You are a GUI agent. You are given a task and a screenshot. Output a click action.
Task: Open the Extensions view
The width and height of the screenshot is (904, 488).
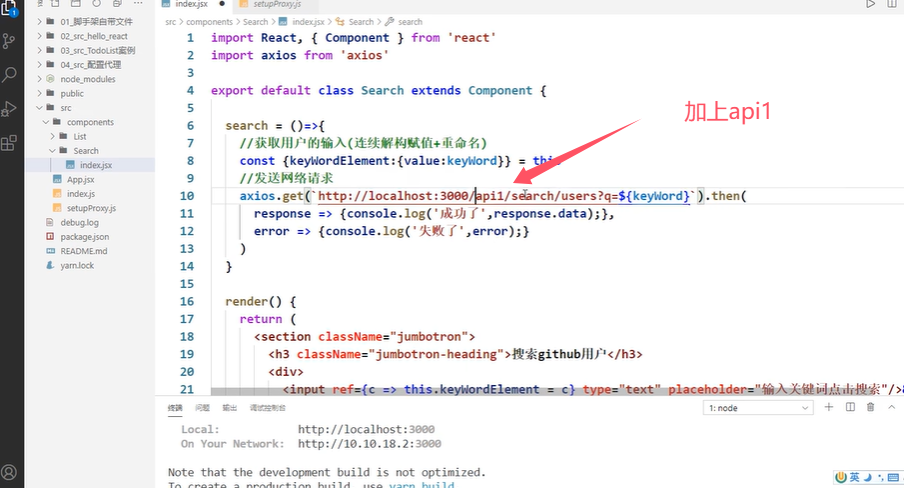coord(9,142)
